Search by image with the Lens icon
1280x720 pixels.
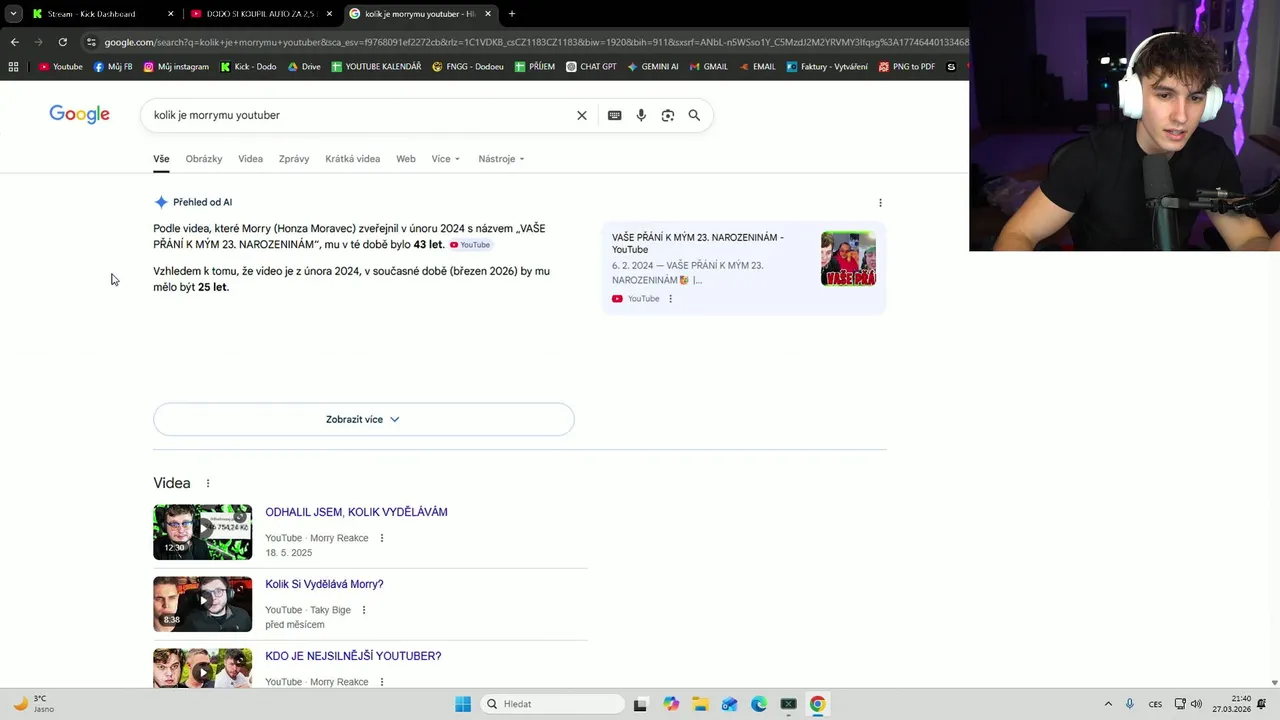coord(668,115)
